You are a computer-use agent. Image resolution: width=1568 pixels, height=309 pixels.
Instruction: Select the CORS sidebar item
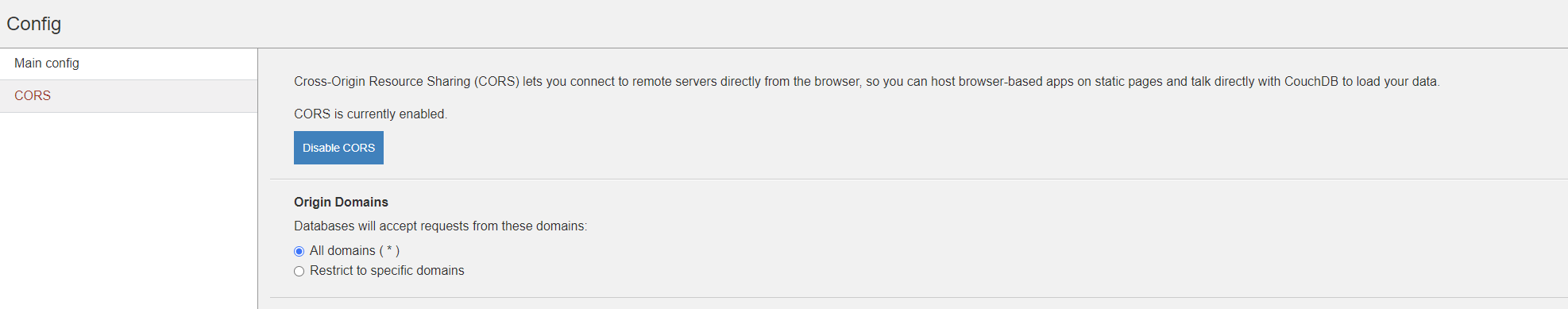(x=129, y=96)
